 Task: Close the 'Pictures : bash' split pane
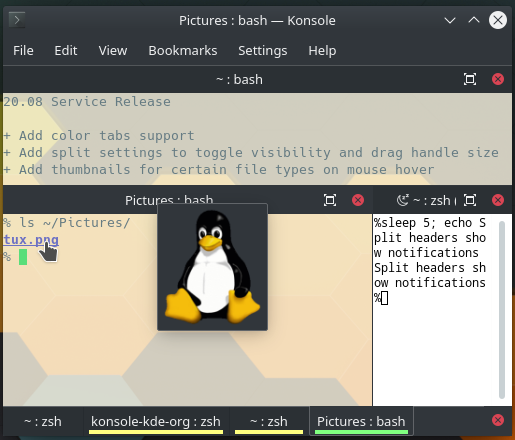pos(358,200)
